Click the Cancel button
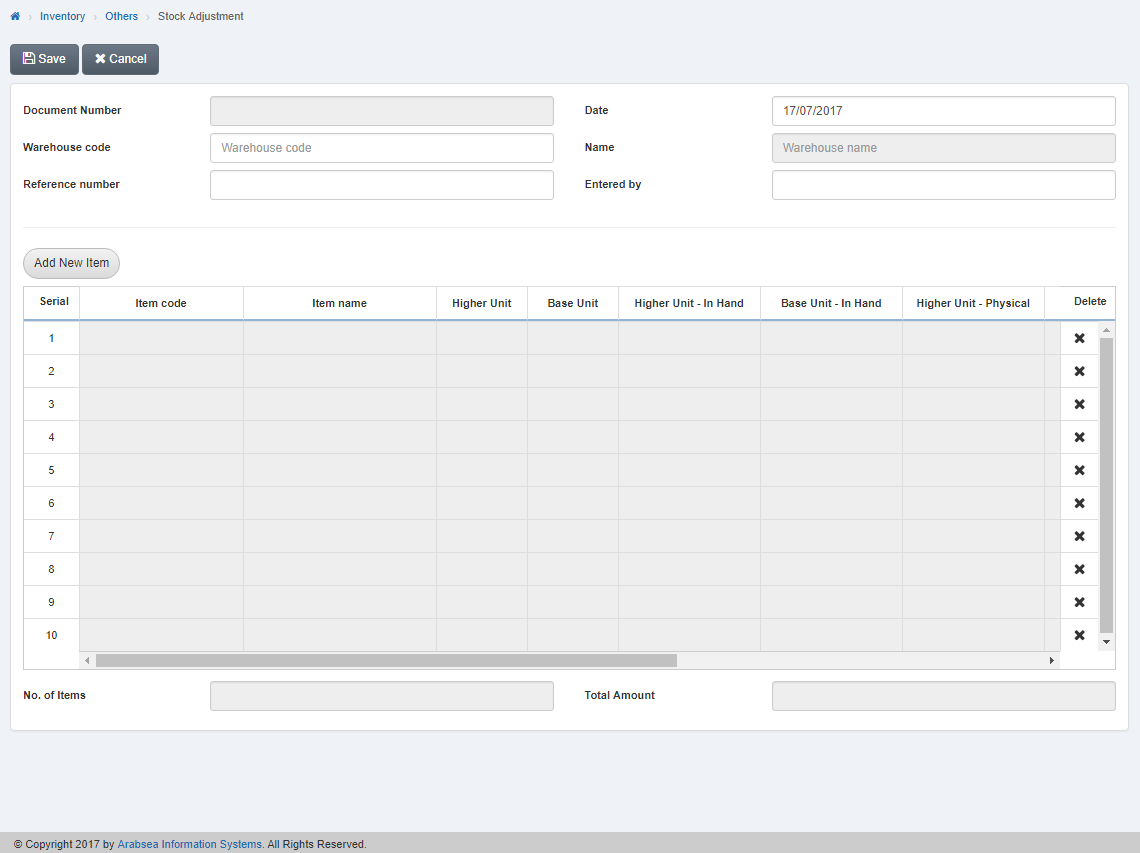This screenshot has width=1140, height=853. 120,59
